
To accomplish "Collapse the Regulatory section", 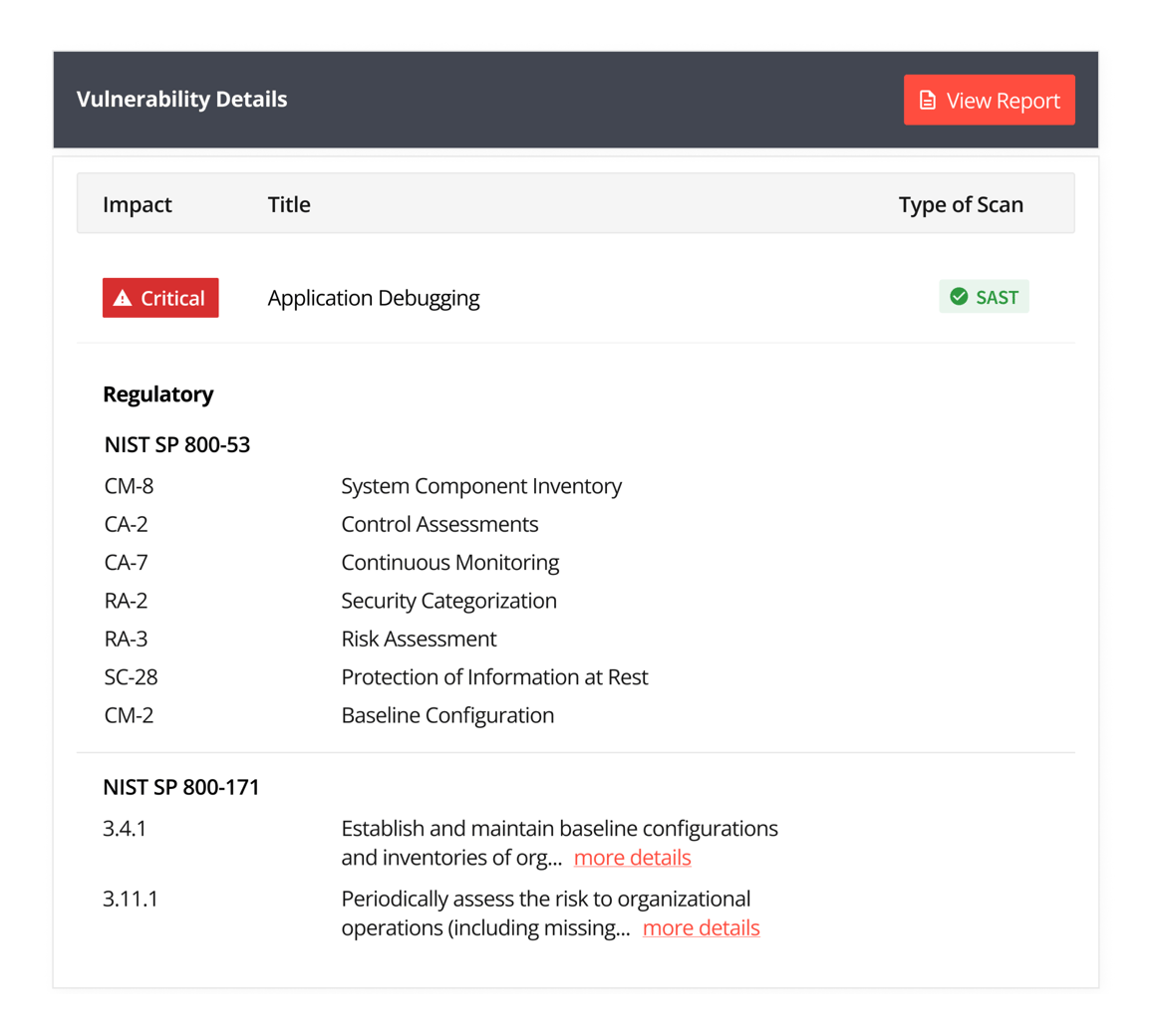I will (157, 393).
